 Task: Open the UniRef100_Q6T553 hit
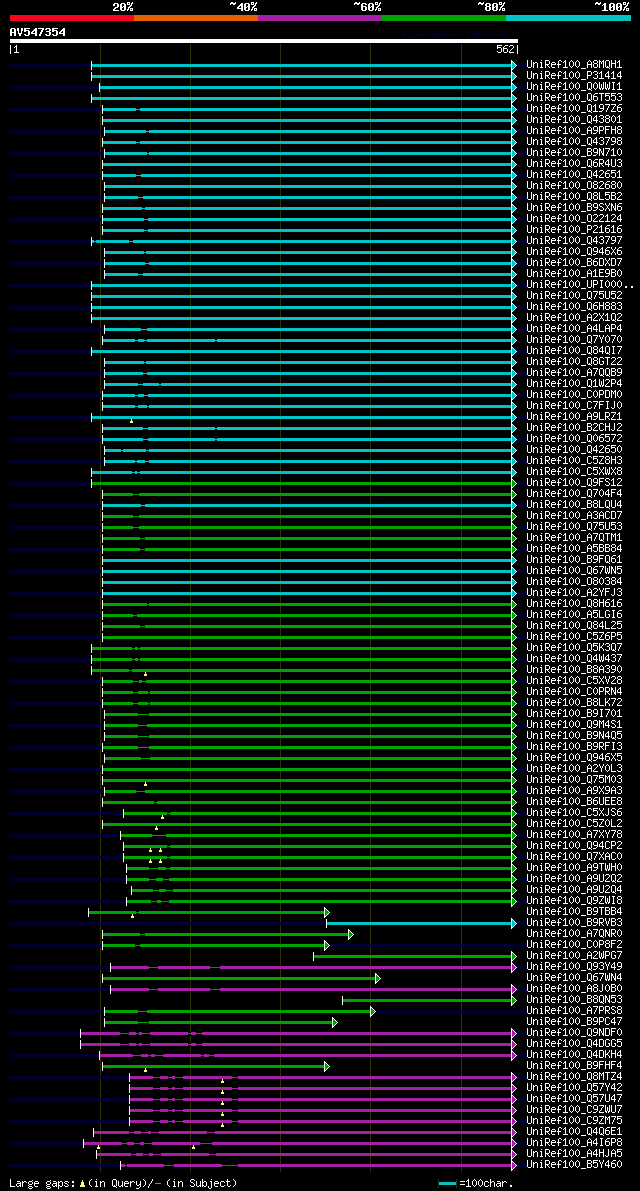pos(574,98)
